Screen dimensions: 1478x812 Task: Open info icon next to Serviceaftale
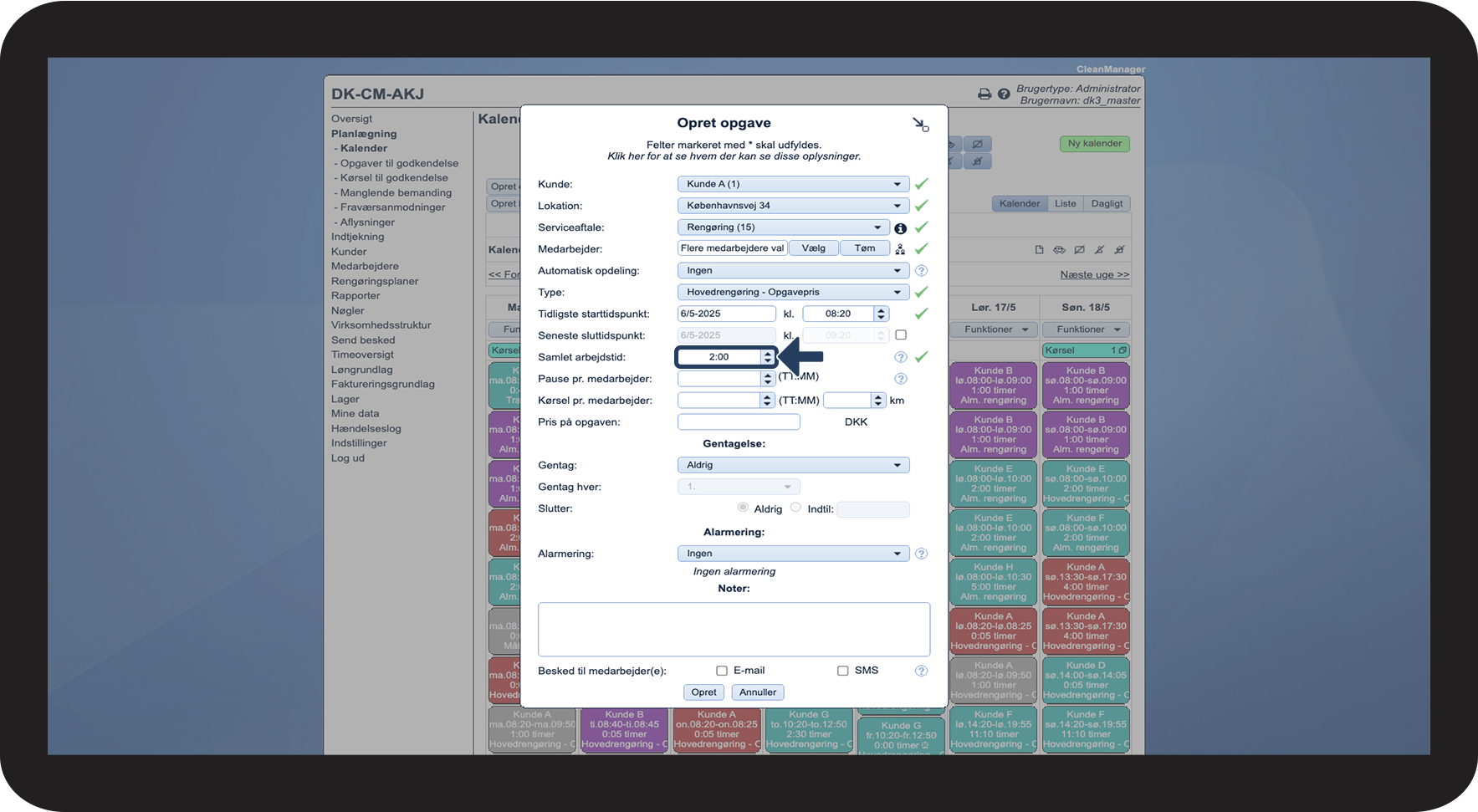coord(900,228)
